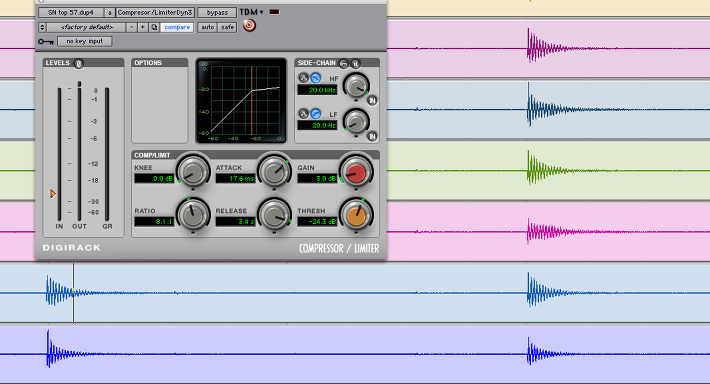The width and height of the screenshot is (710, 384).
Task: Click the Levels phase invert icon
Action: coord(79,64)
